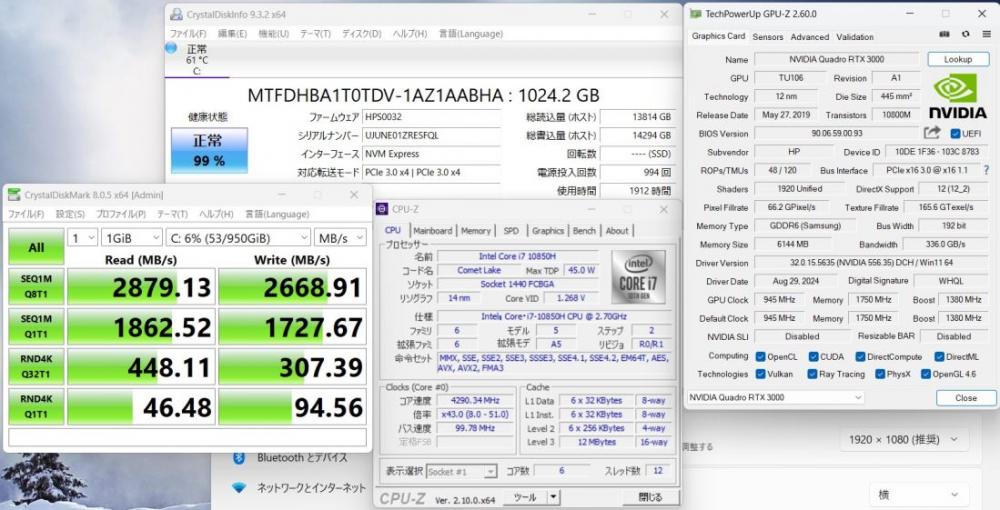
Task: Switch to the Validation tab in GPU-Z
Action: (x=855, y=37)
